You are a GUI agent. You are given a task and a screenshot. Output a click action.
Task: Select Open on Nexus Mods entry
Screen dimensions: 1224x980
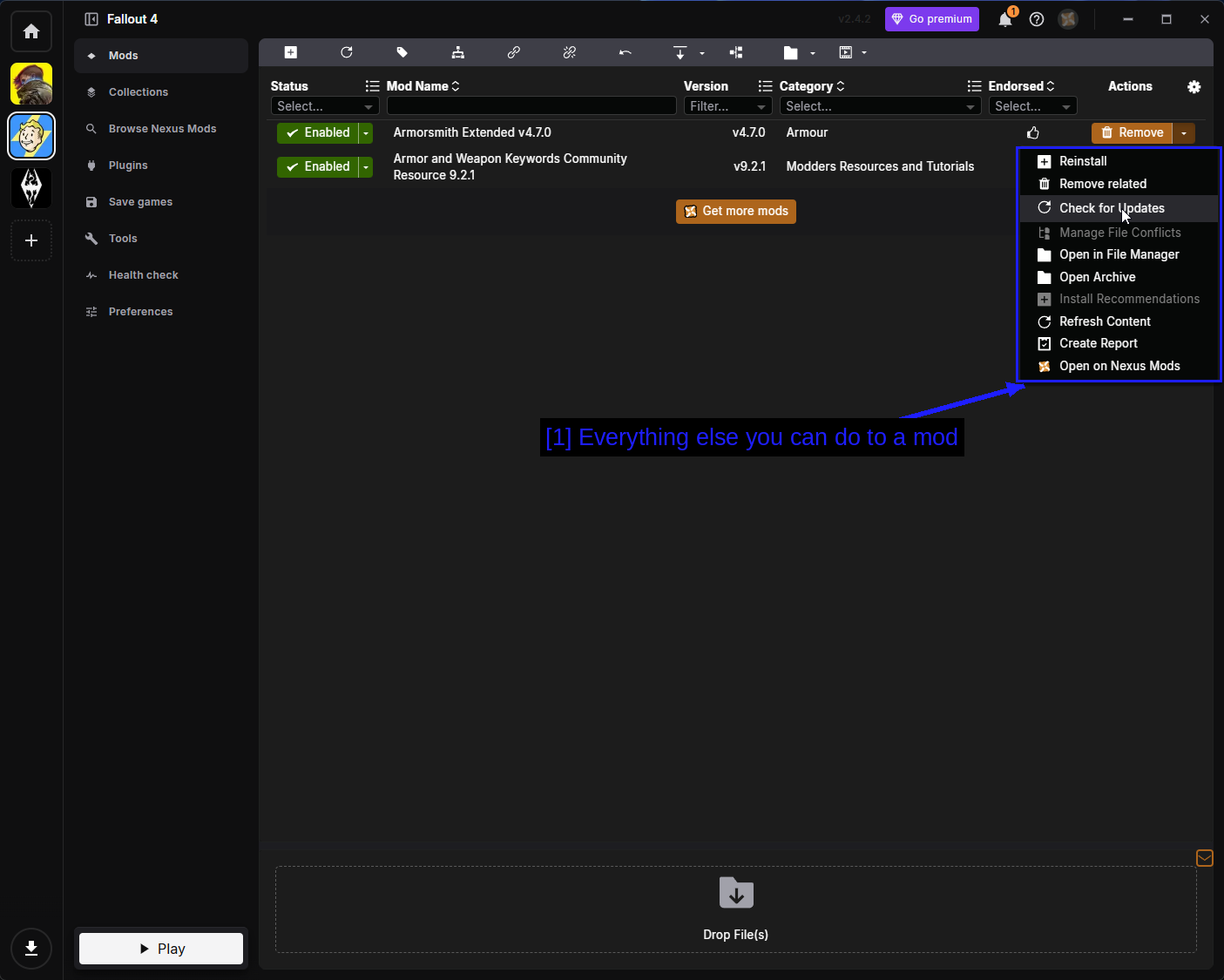coord(1119,366)
